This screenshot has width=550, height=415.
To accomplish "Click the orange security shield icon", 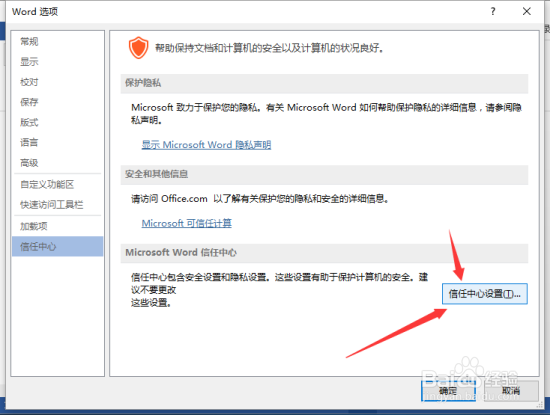I will point(138,48).
